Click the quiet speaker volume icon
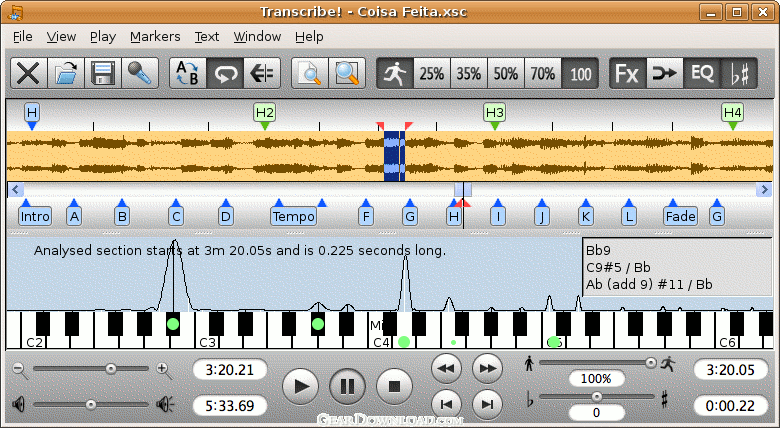 point(18,404)
